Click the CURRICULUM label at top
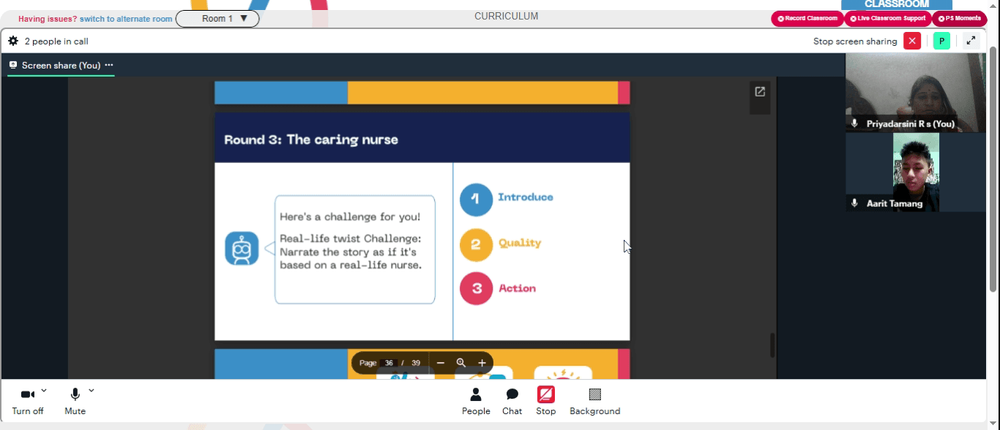This screenshot has height=430, width=1000. (506, 17)
